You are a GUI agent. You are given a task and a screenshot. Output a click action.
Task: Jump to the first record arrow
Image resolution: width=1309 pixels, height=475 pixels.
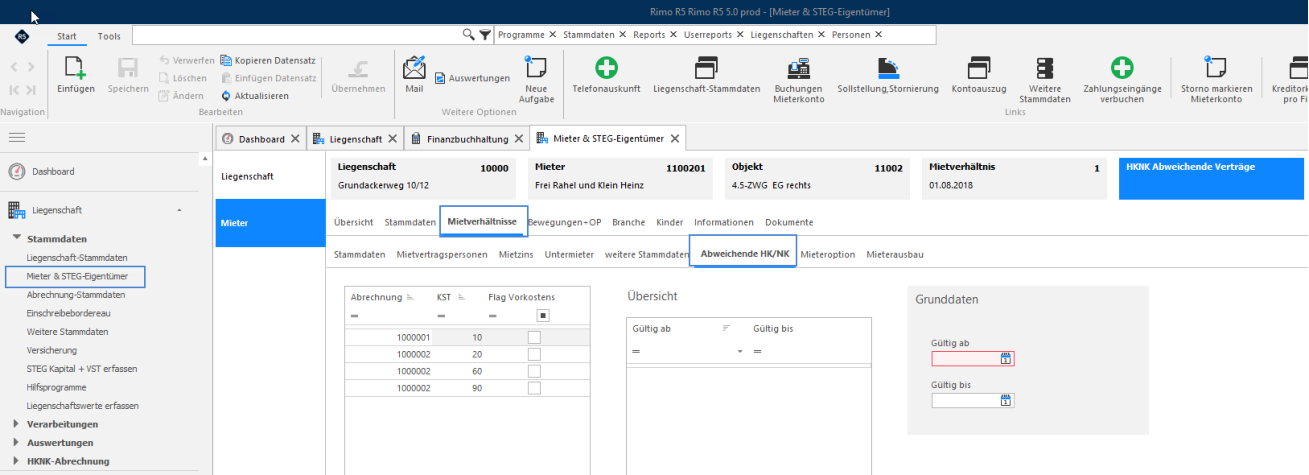click(15, 90)
